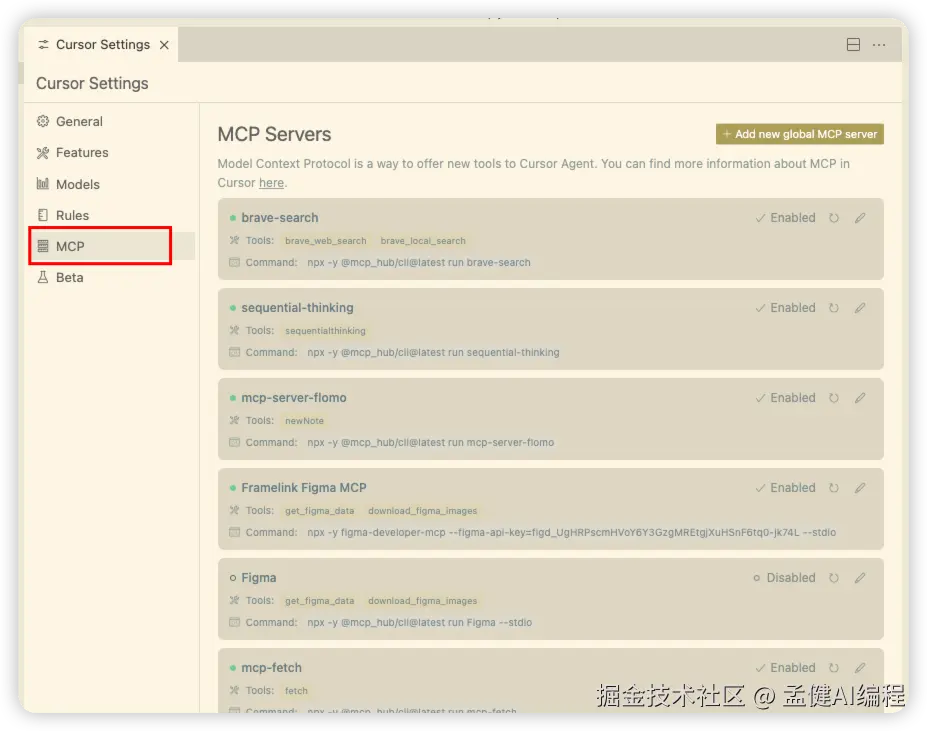Viewport: 927px width, 731px height.
Task: Click get_figma_data tag under disabled Figma server
Action: 320,600
